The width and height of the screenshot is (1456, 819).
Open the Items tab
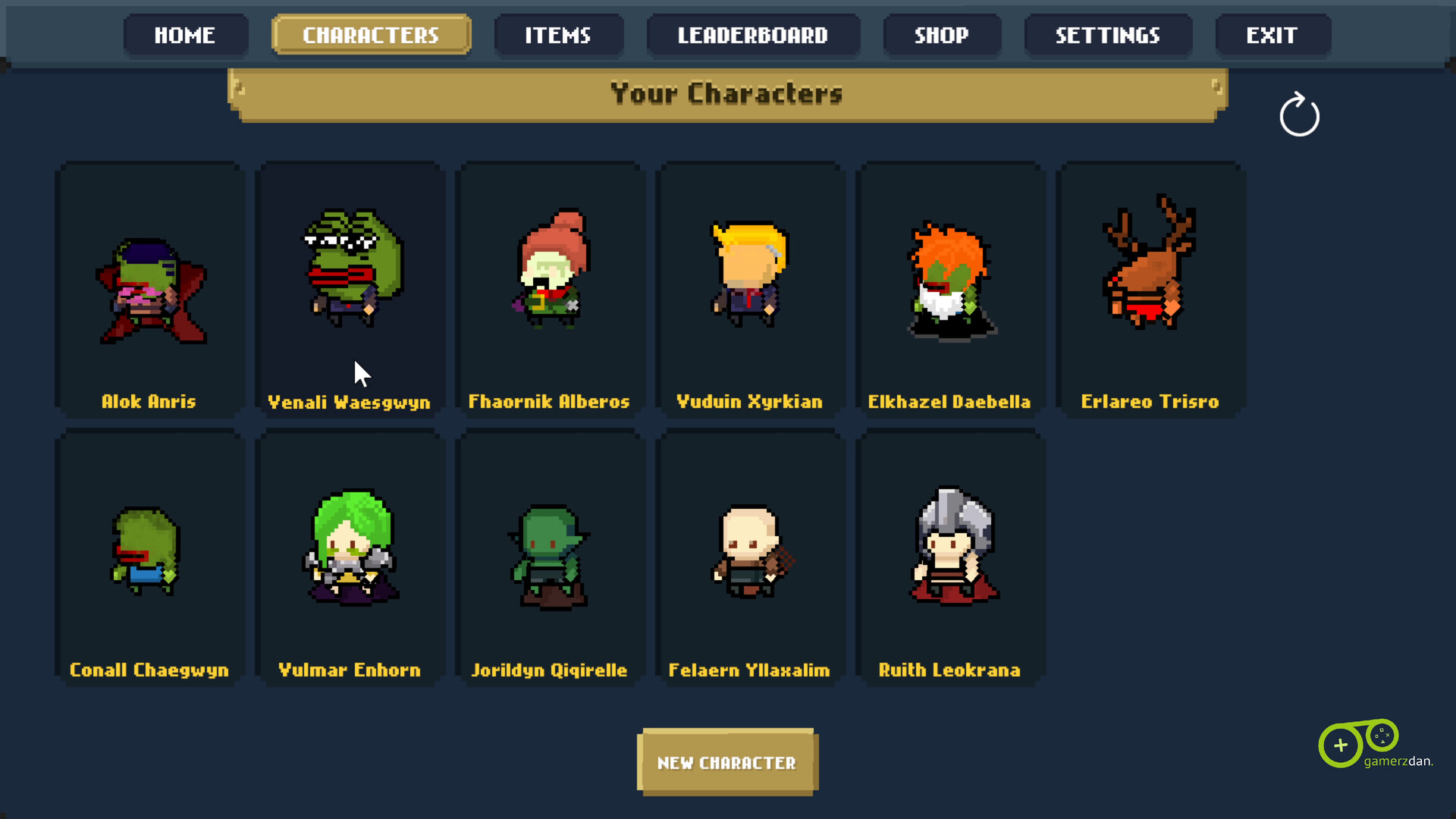tap(559, 35)
